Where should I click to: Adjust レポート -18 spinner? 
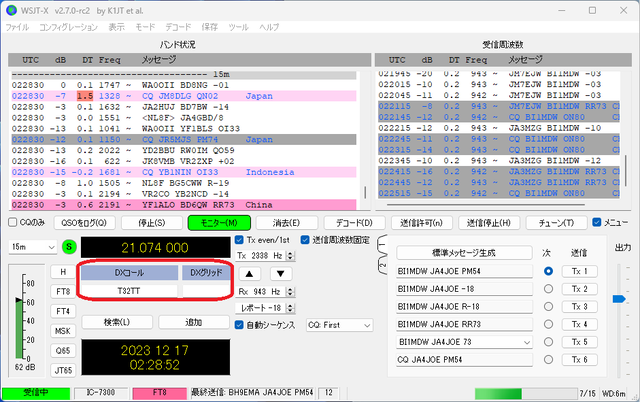pyautogui.click(x=290, y=308)
